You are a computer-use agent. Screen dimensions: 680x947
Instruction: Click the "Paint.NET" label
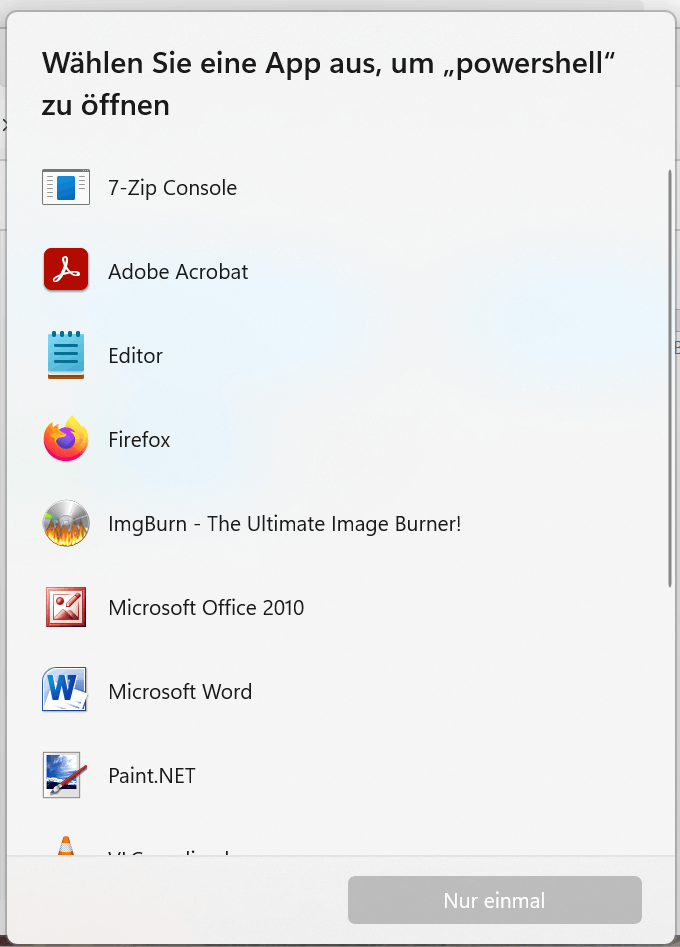[x=152, y=775]
